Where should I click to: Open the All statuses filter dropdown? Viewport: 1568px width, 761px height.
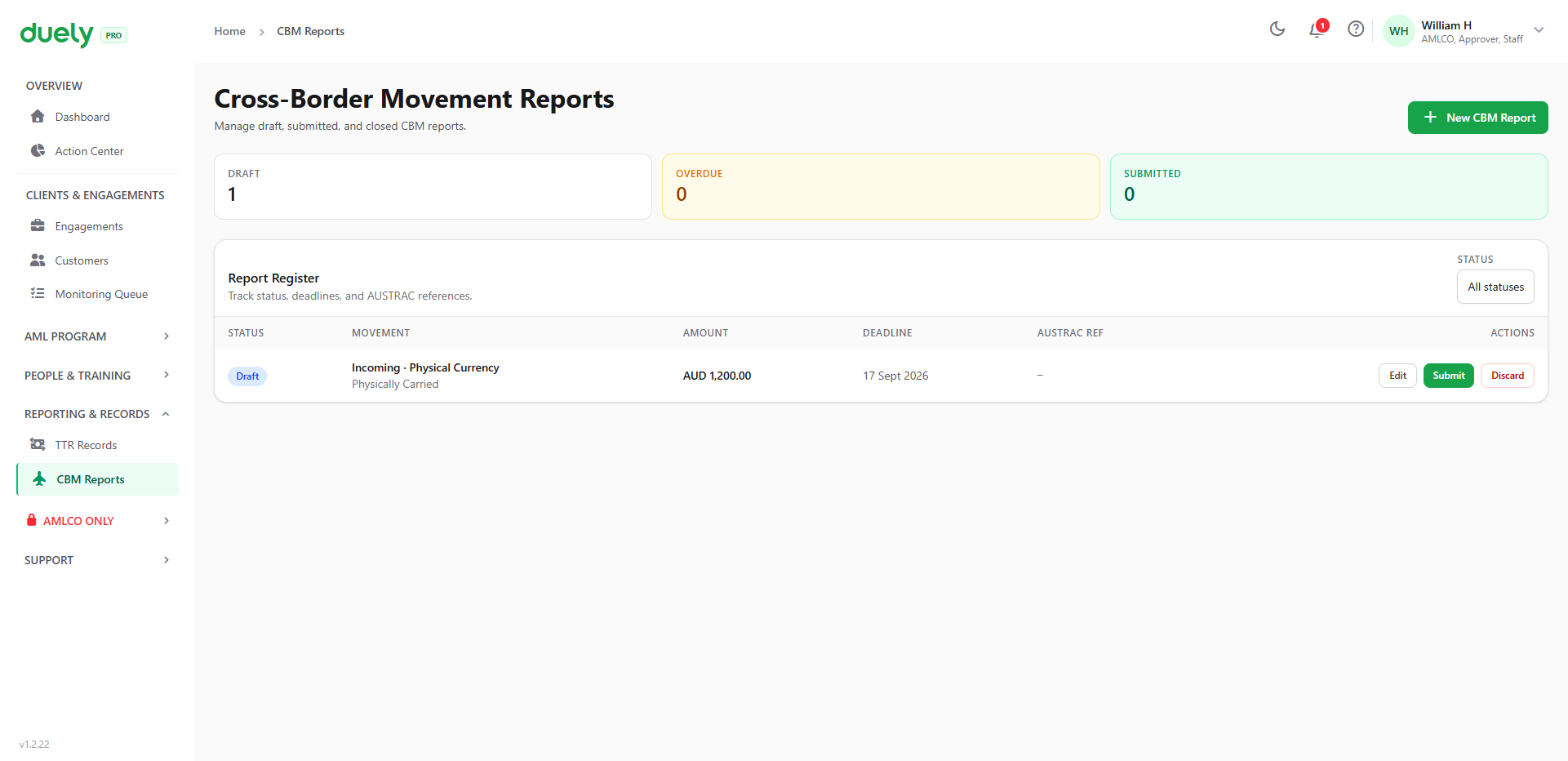1495,287
